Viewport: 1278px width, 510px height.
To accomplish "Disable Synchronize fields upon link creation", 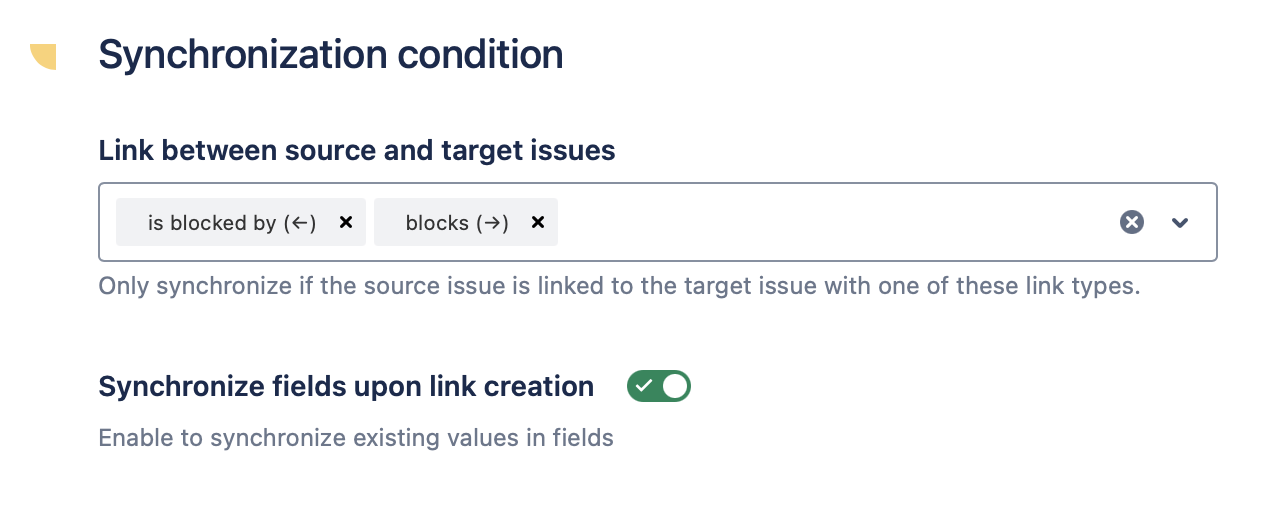I will [659, 386].
